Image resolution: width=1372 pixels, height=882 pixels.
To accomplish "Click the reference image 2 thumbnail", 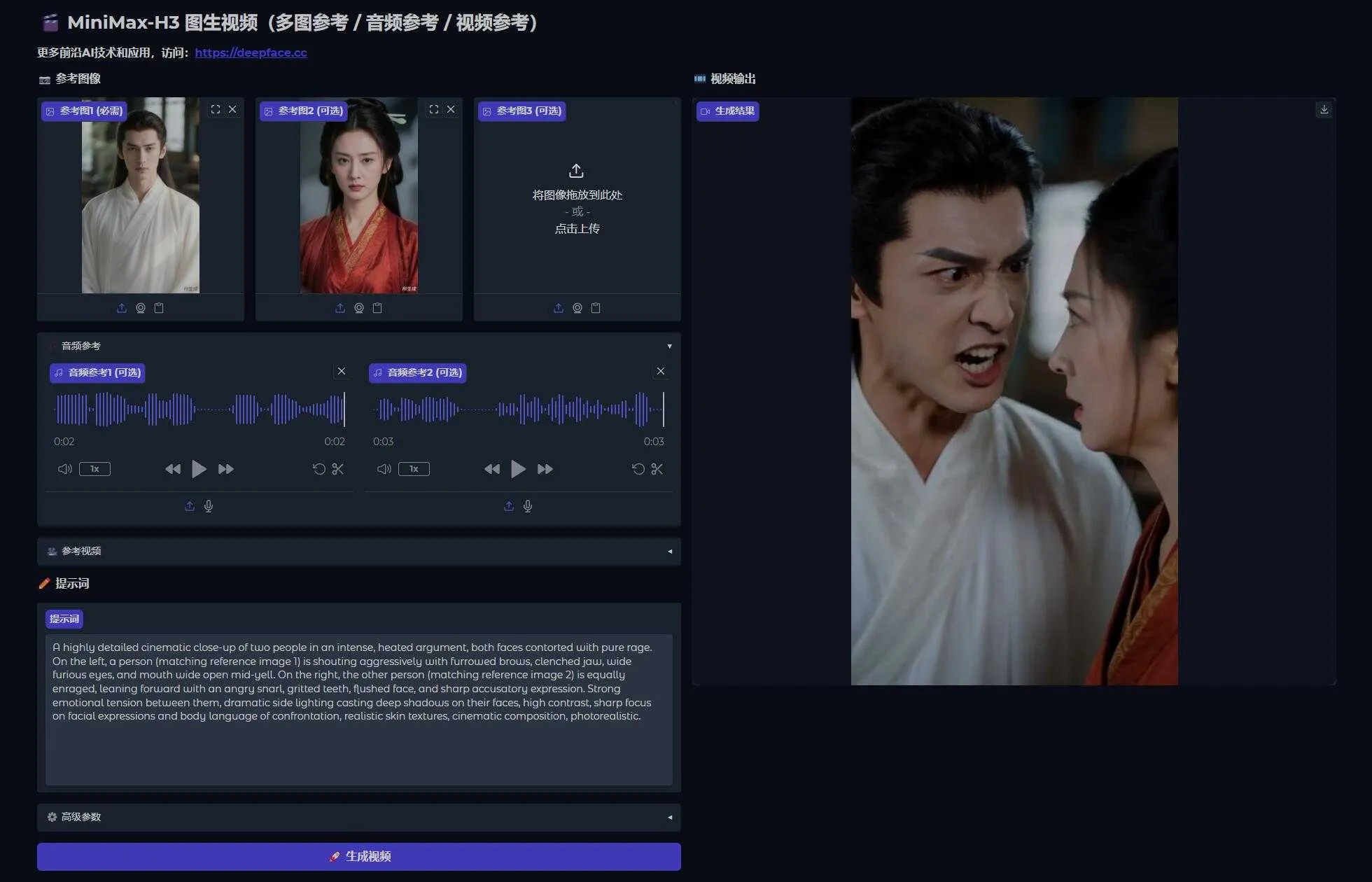I will pos(359,195).
